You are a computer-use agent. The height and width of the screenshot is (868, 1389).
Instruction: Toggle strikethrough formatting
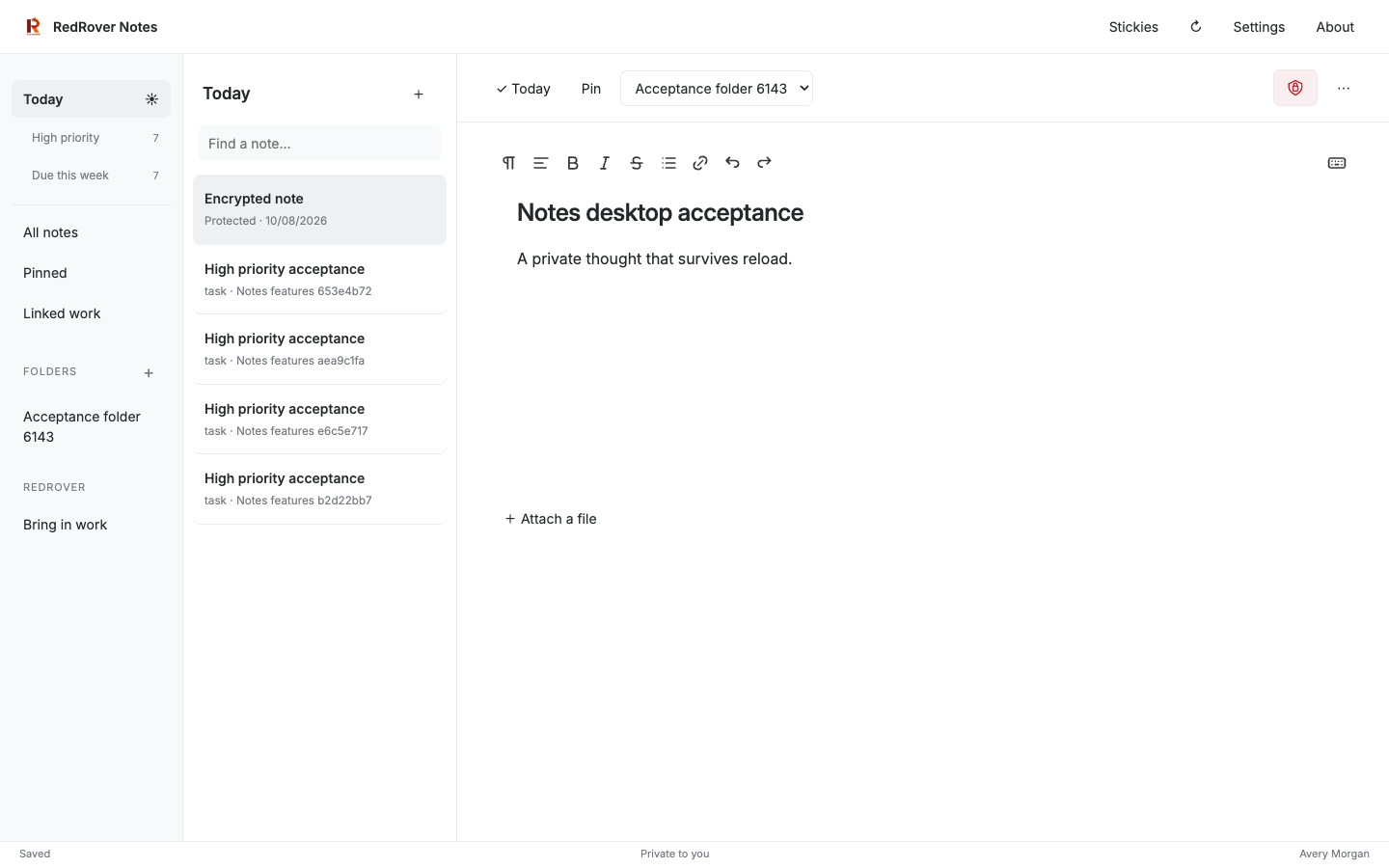coord(637,163)
